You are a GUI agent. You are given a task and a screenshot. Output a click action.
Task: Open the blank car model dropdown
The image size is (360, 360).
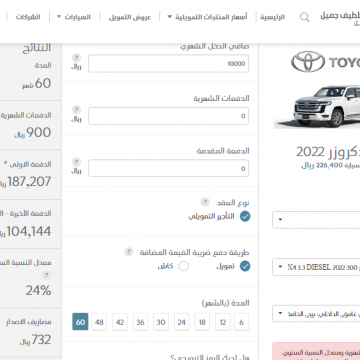(x=316, y=220)
